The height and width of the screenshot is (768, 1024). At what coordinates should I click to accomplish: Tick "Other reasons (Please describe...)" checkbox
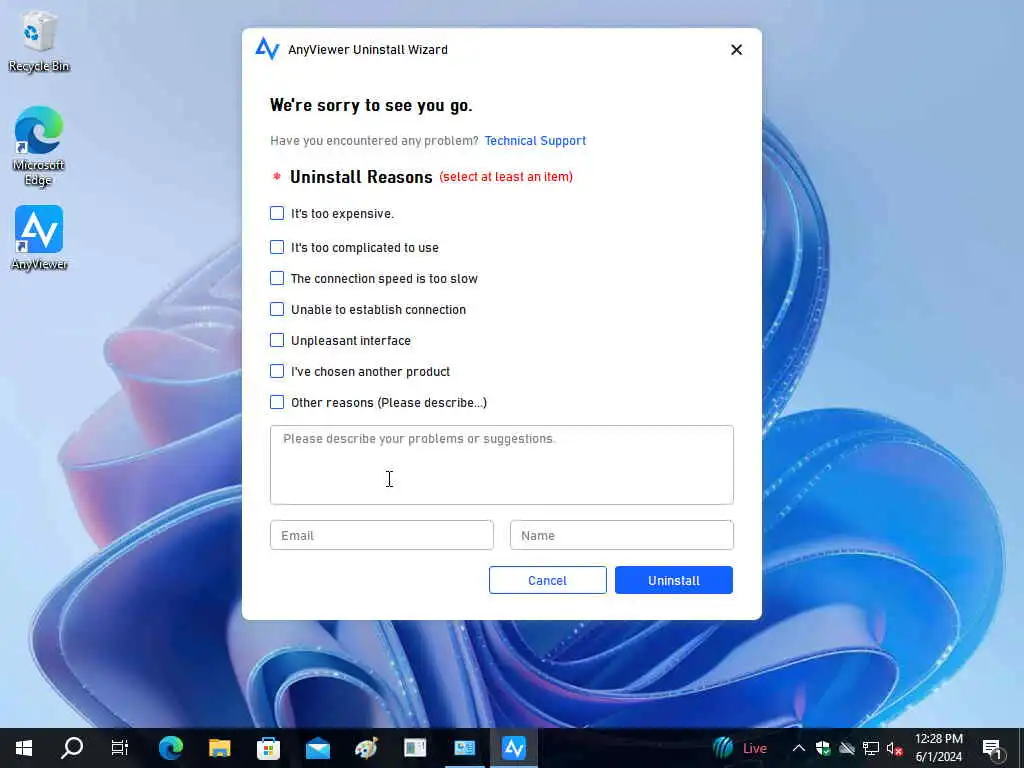click(x=277, y=402)
